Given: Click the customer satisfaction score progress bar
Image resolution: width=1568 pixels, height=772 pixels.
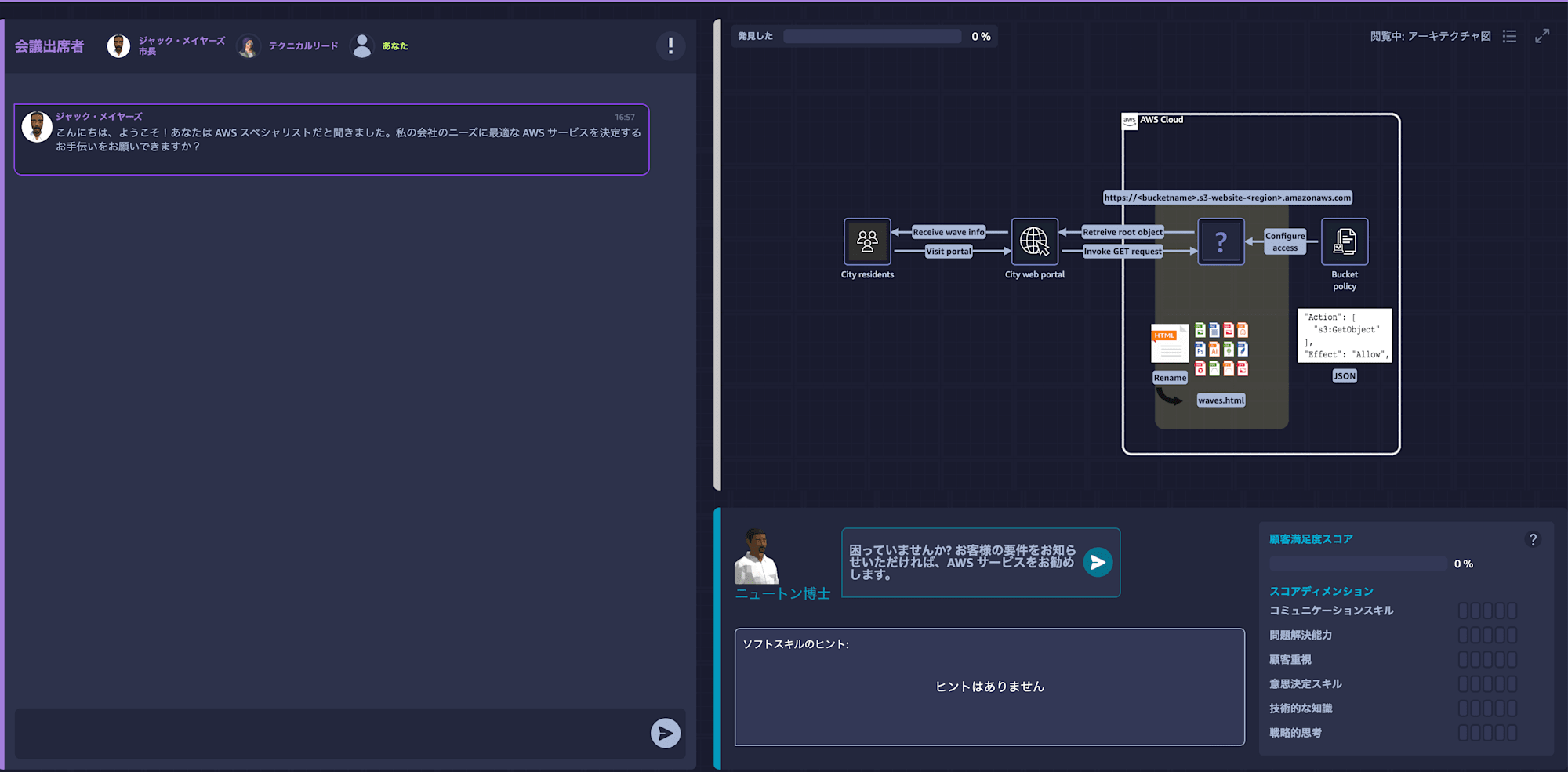Looking at the screenshot, I should click(1358, 564).
